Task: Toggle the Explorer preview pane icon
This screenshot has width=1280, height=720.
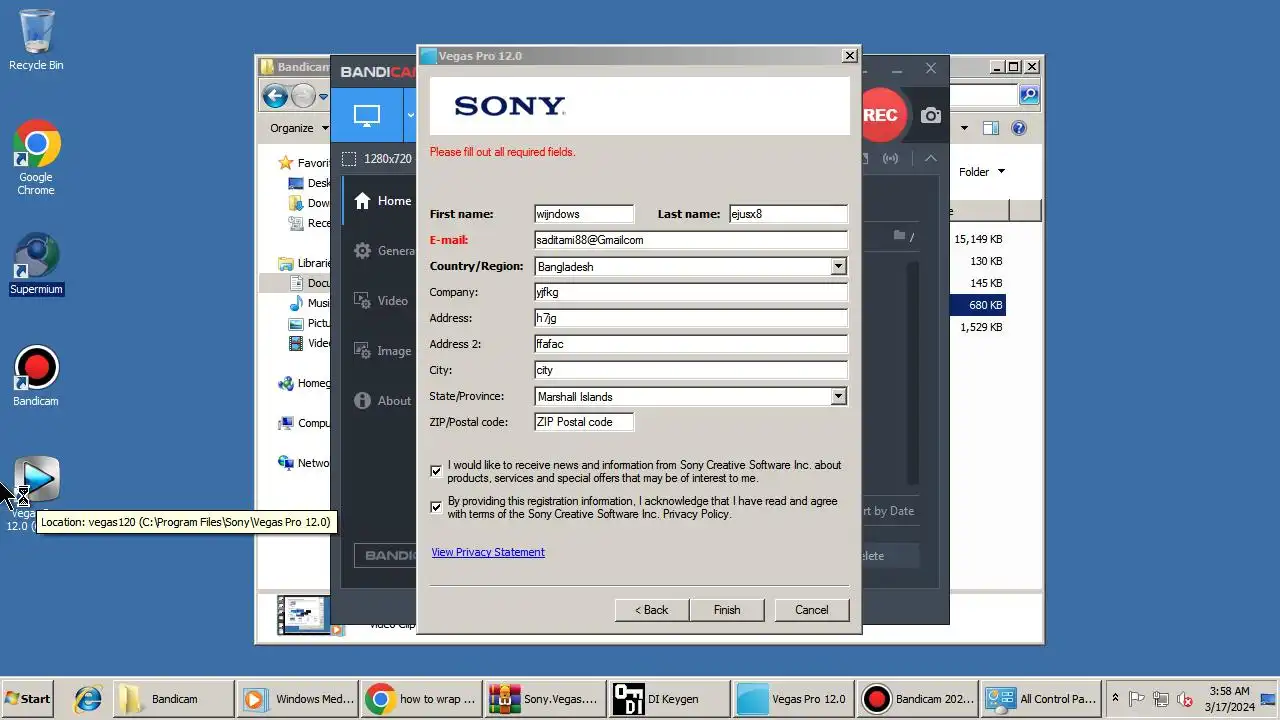Action: click(990, 128)
